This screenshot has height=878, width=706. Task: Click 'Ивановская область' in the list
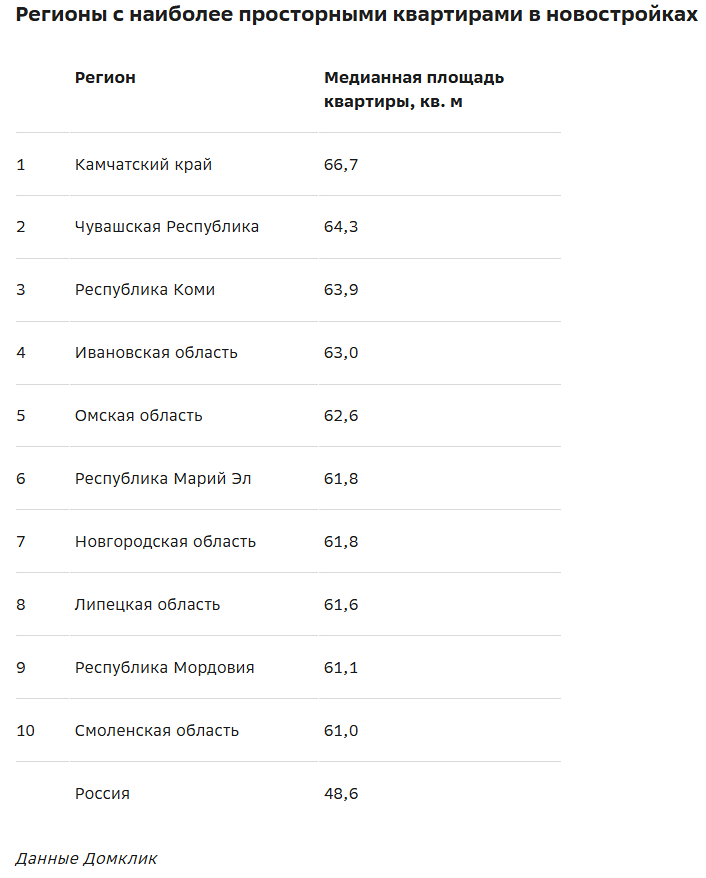(x=156, y=353)
